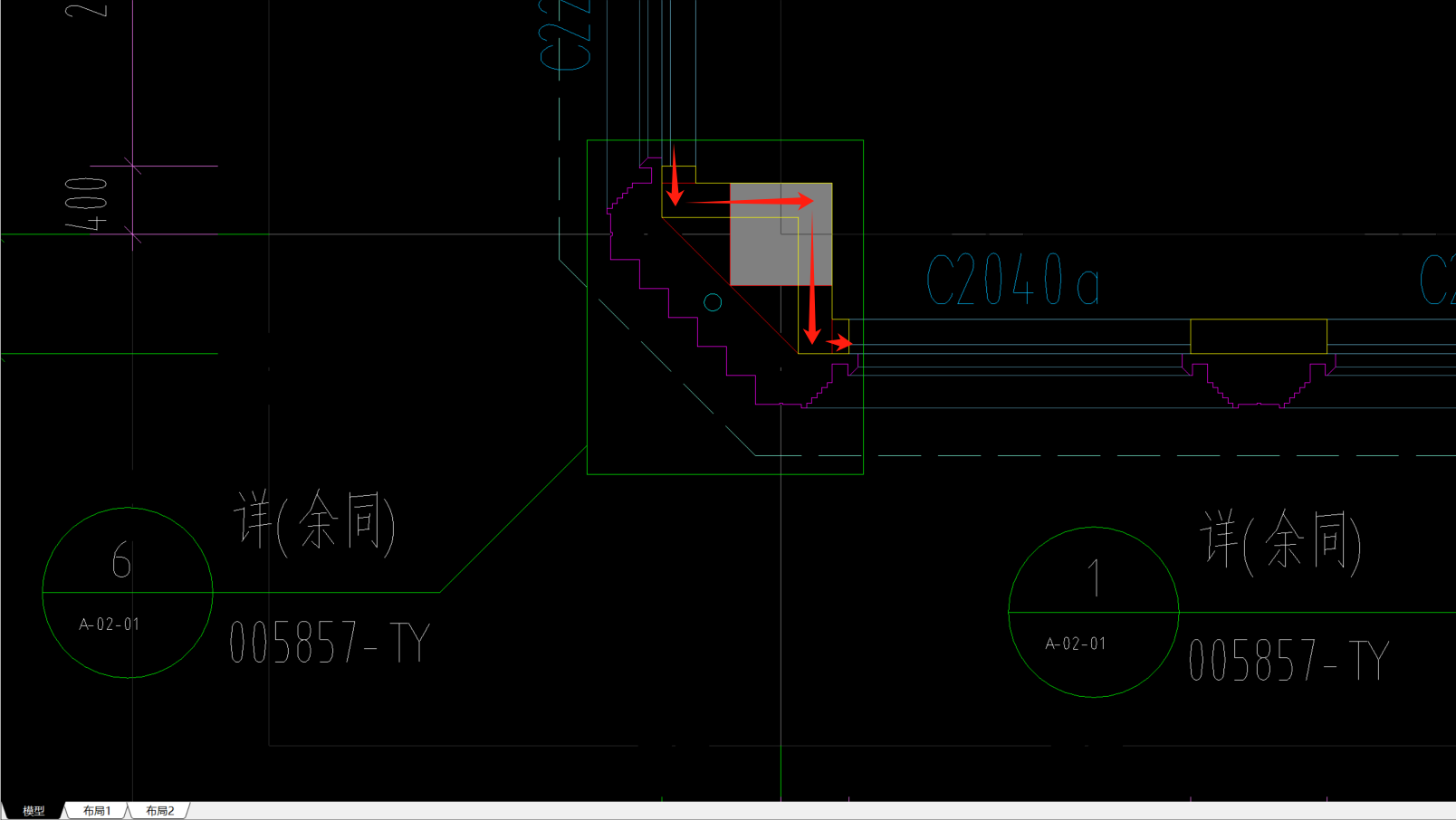The width and height of the screenshot is (1456, 820).
Task: Select right 005857-TY reference text
Action: pos(1288,660)
